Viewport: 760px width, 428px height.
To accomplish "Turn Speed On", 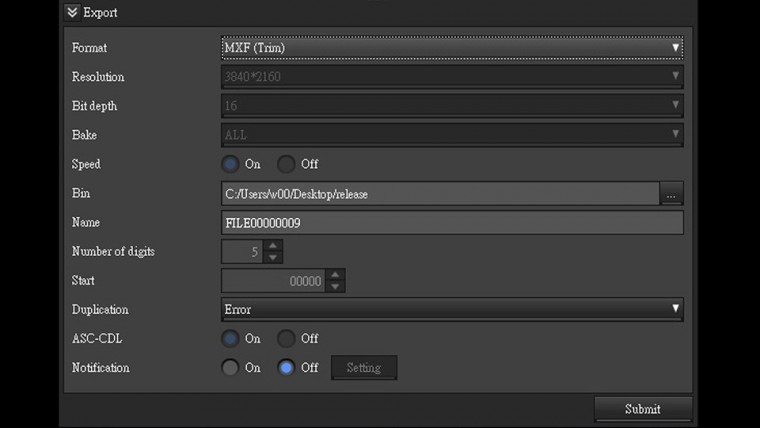I will pyautogui.click(x=230, y=164).
